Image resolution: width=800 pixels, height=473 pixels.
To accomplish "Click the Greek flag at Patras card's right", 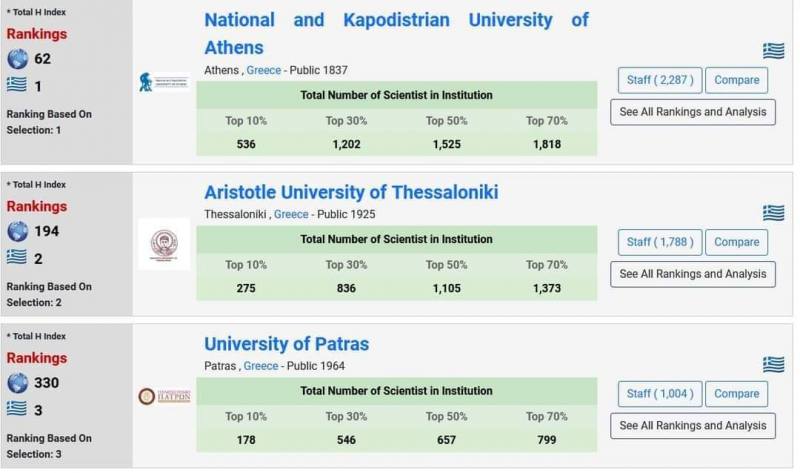I will [773, 364].
